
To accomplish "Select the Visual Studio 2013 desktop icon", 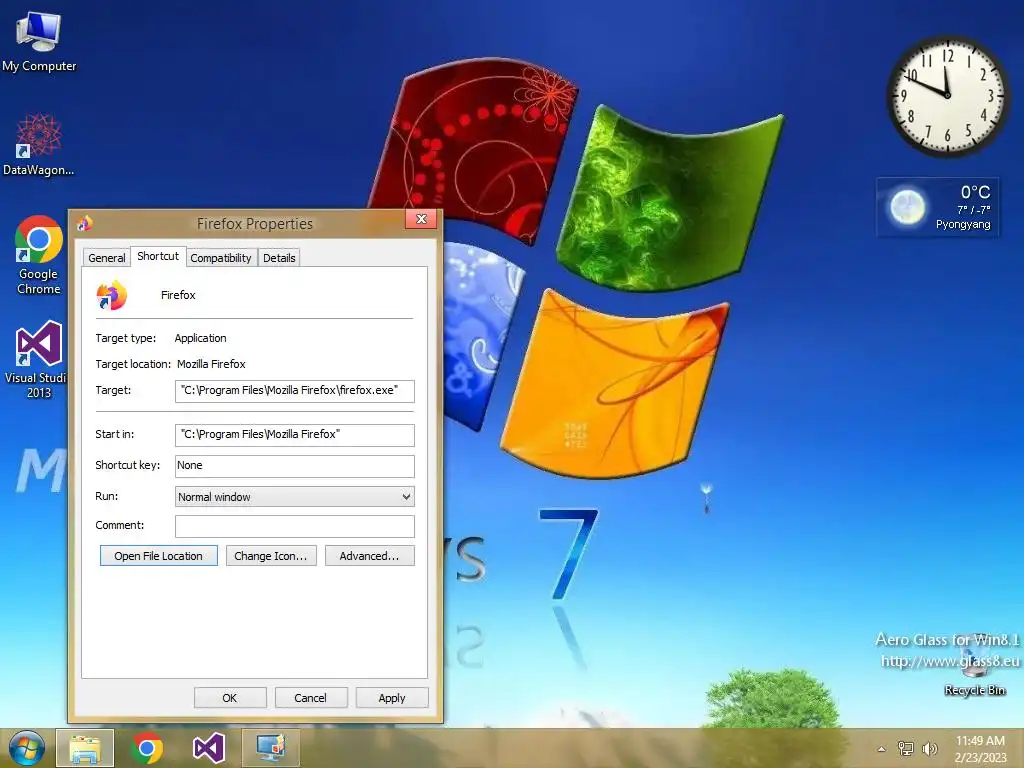I will 37,360.
